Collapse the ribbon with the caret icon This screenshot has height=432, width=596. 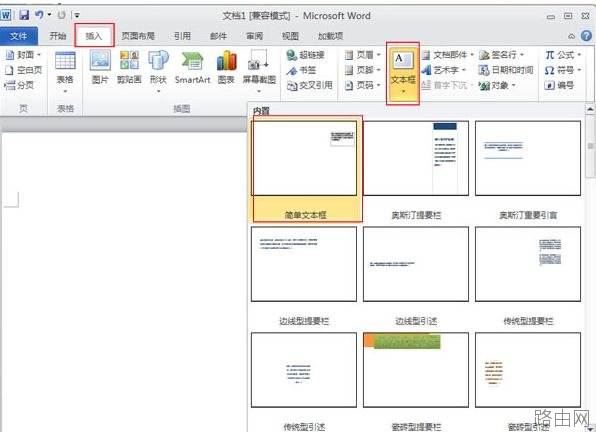click(x=571, y=36)
